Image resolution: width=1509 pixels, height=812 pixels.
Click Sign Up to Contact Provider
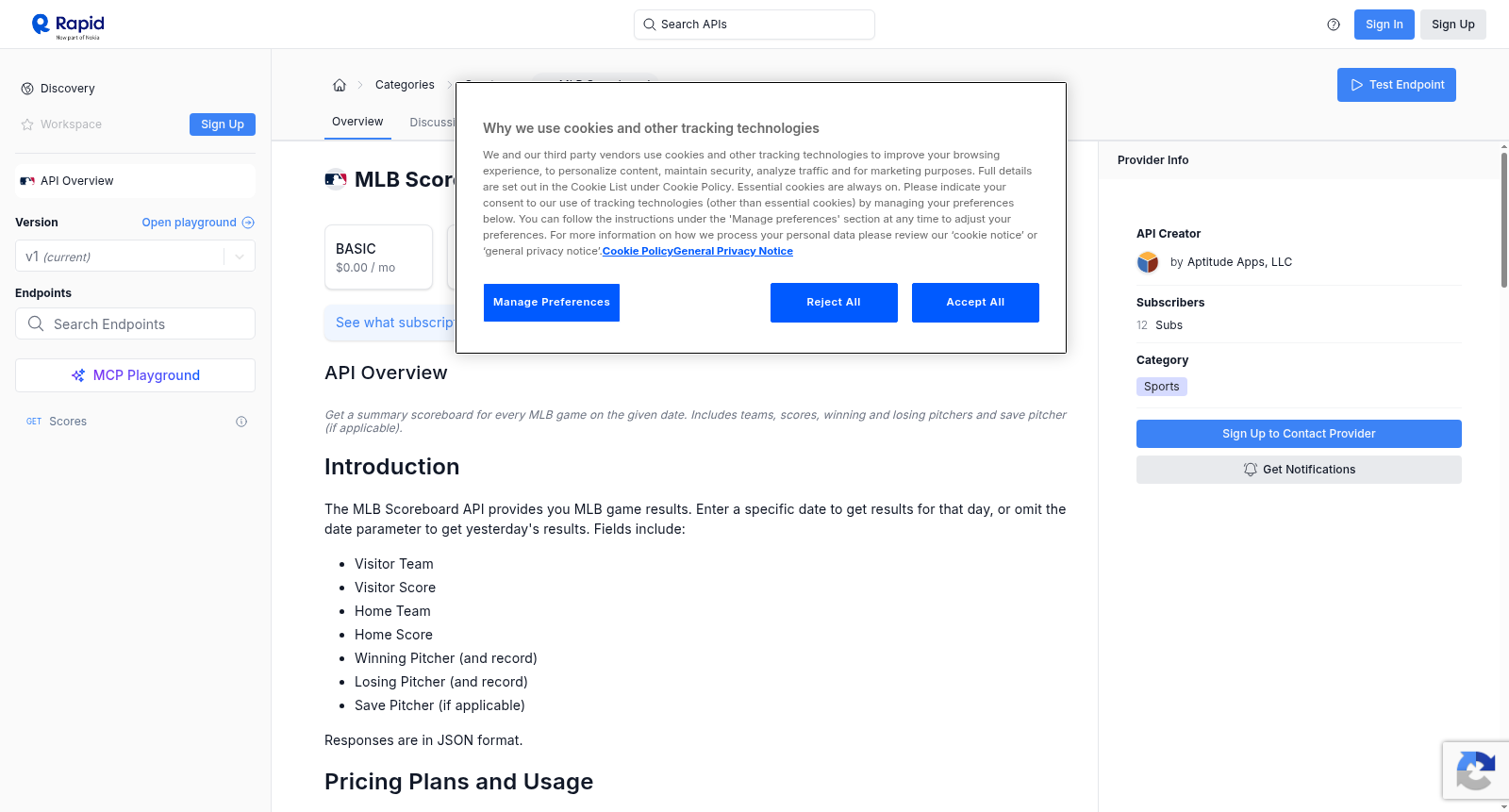point(1299,434)
